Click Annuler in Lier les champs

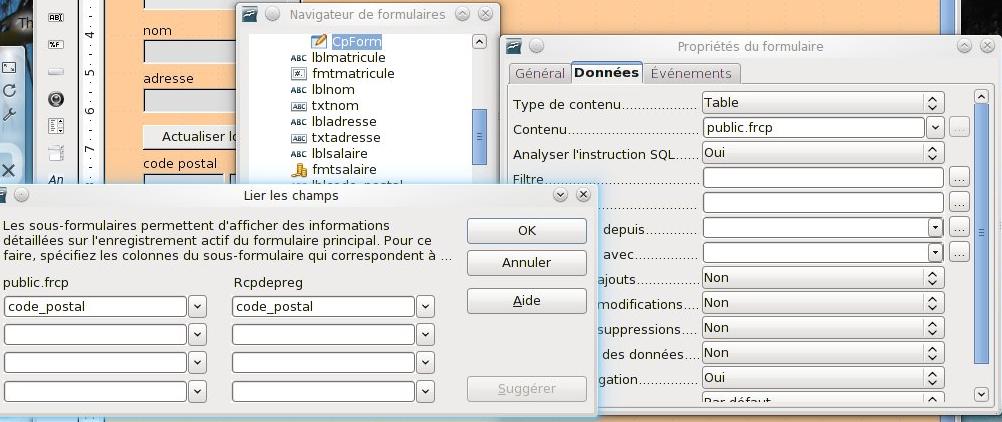click(527, 263)
